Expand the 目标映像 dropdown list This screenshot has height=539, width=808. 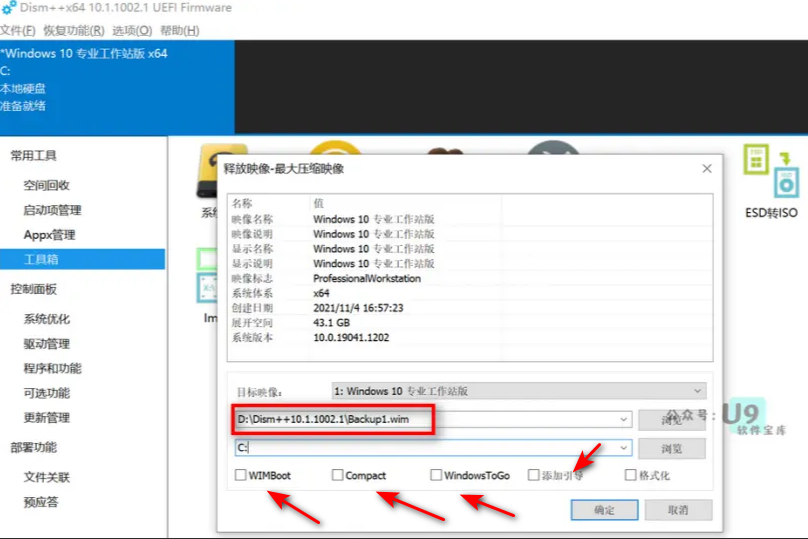[x=696, y=391]
